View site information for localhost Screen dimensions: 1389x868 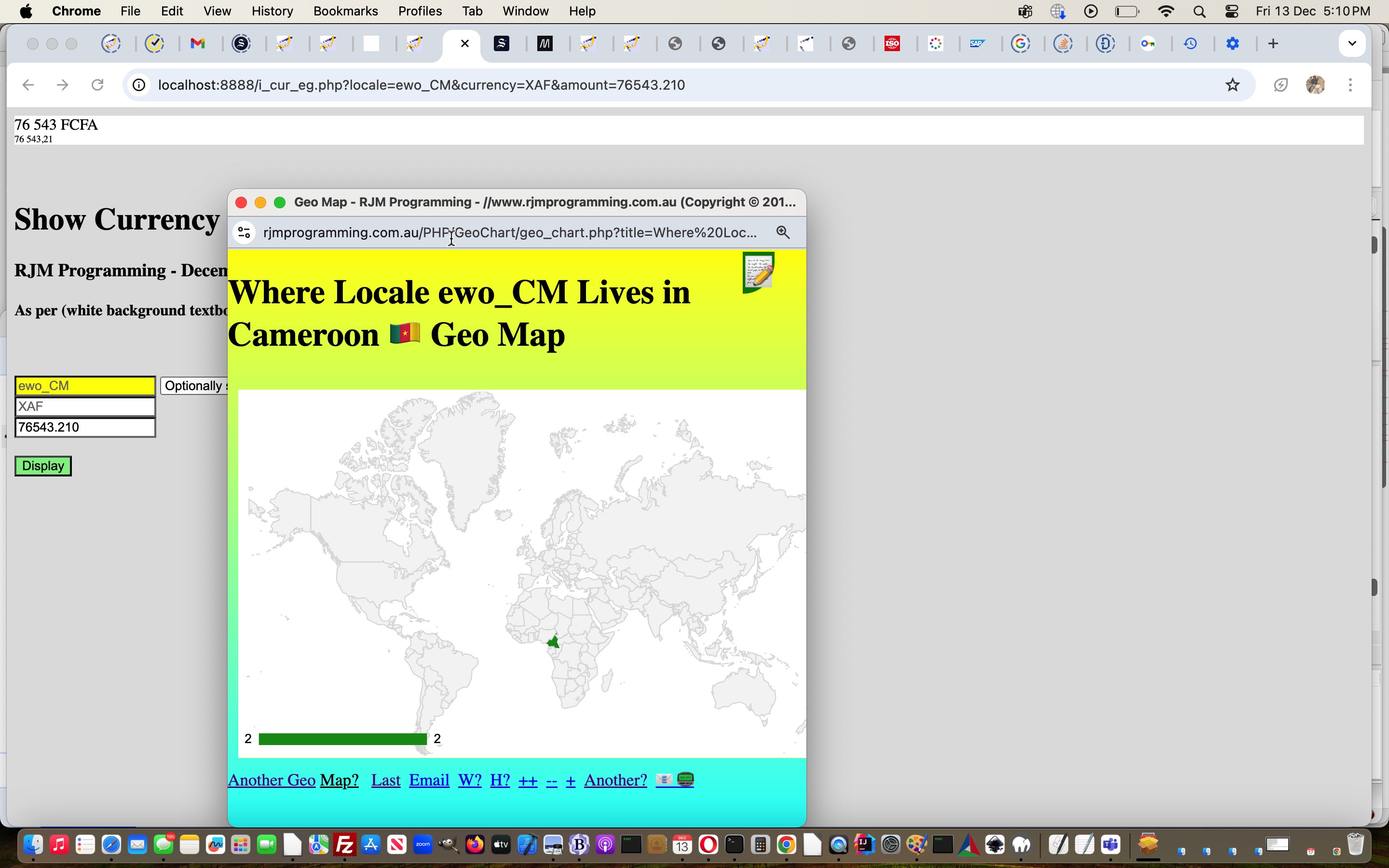pos(139,85)
